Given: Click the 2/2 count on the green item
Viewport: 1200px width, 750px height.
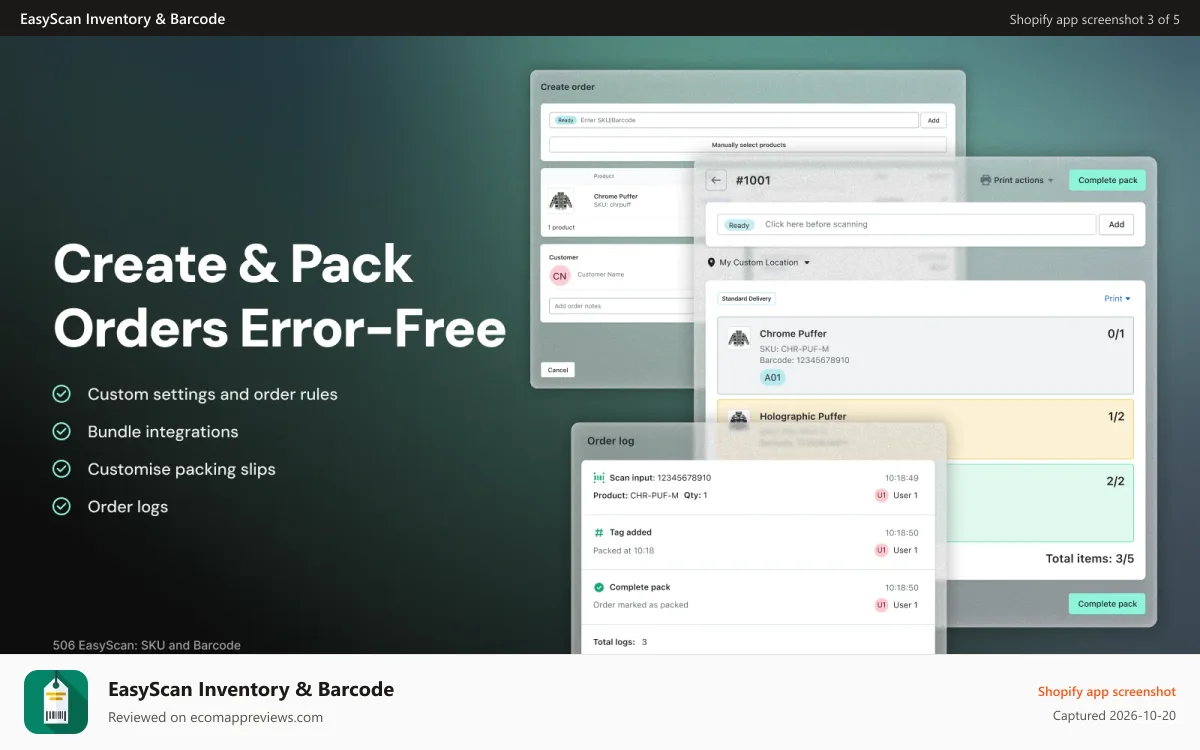Looking at the screenshot, I should tap(1116, 481).
